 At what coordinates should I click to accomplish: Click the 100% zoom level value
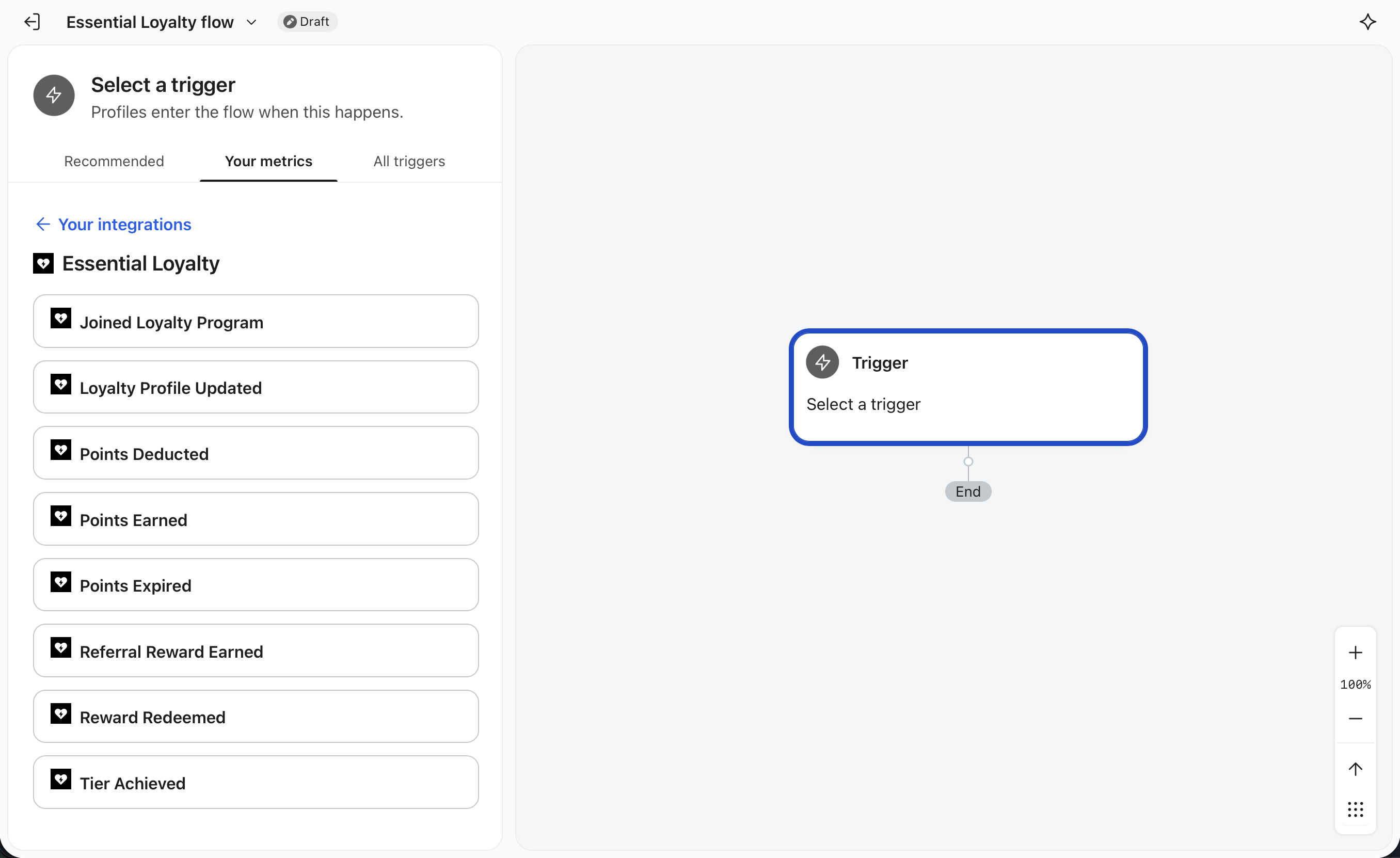tap(1355, 685)
